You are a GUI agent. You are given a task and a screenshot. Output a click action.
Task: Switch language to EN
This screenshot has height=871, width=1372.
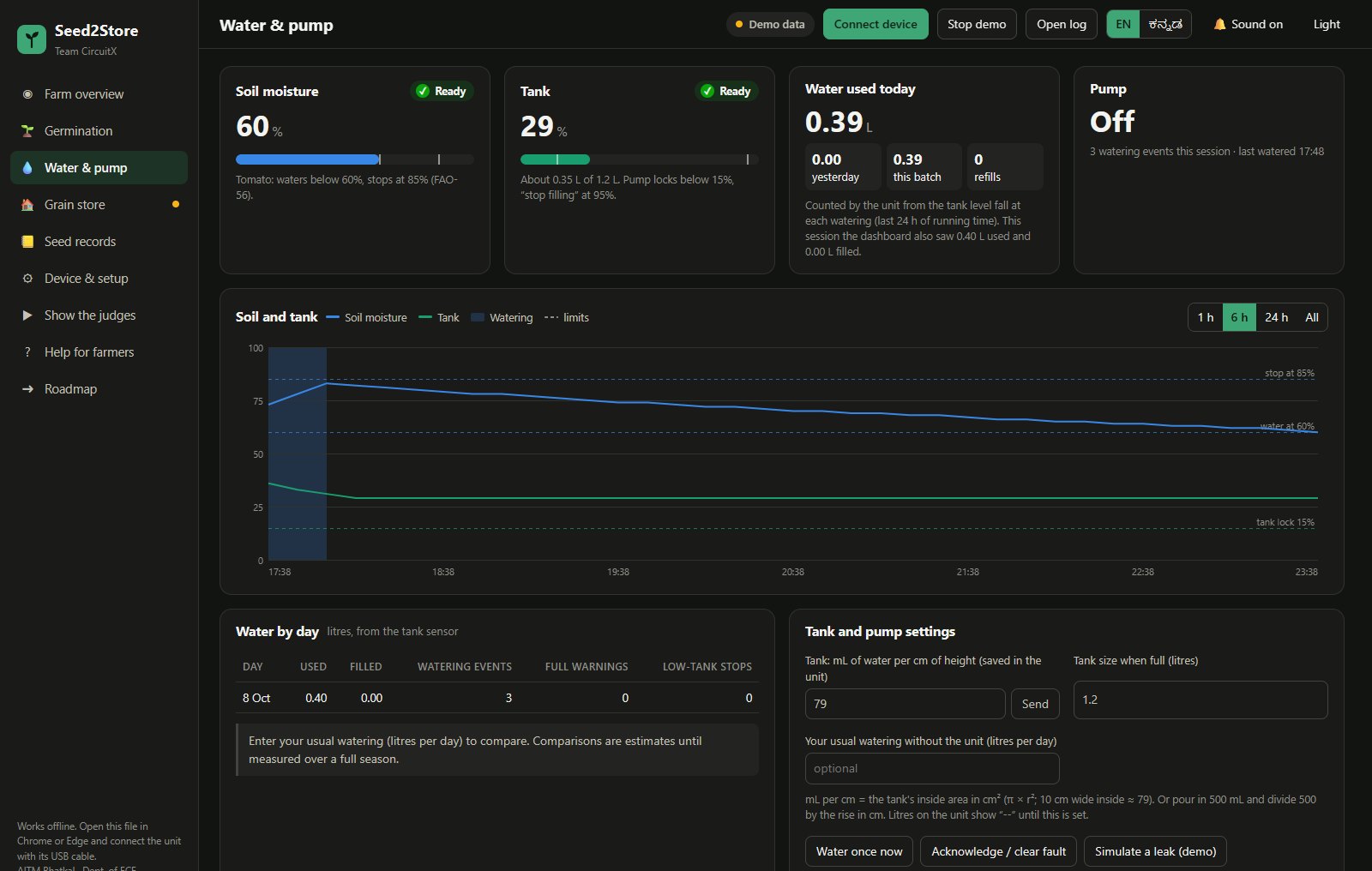1123,24
